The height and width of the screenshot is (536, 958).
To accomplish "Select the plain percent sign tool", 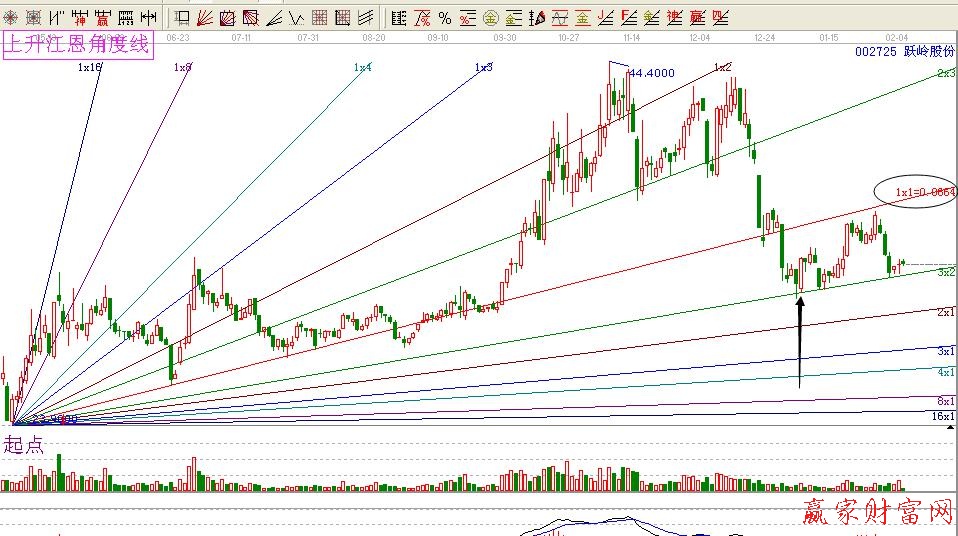I will [x=445, y=17].
